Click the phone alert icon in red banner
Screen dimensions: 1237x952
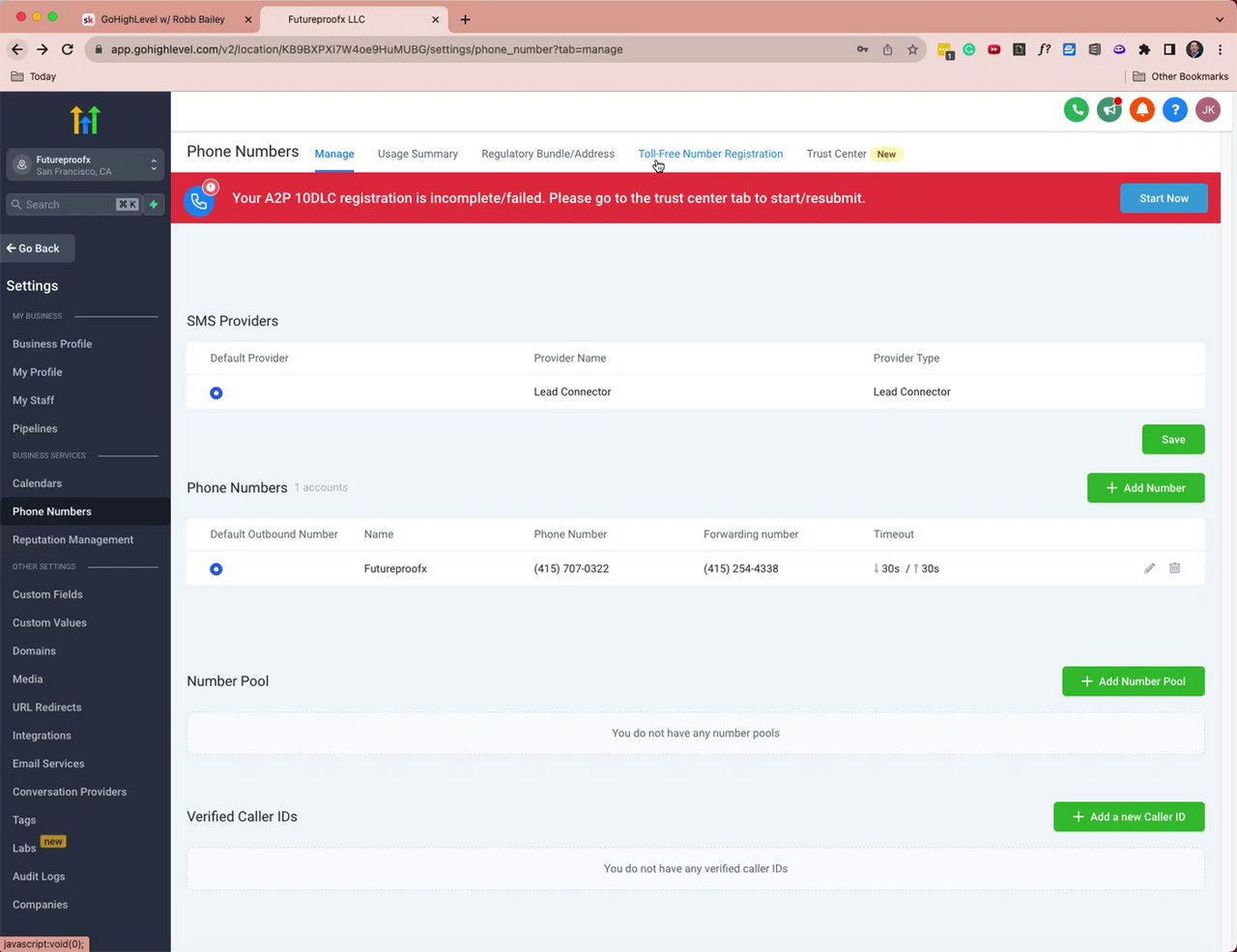tap(200, 199)
